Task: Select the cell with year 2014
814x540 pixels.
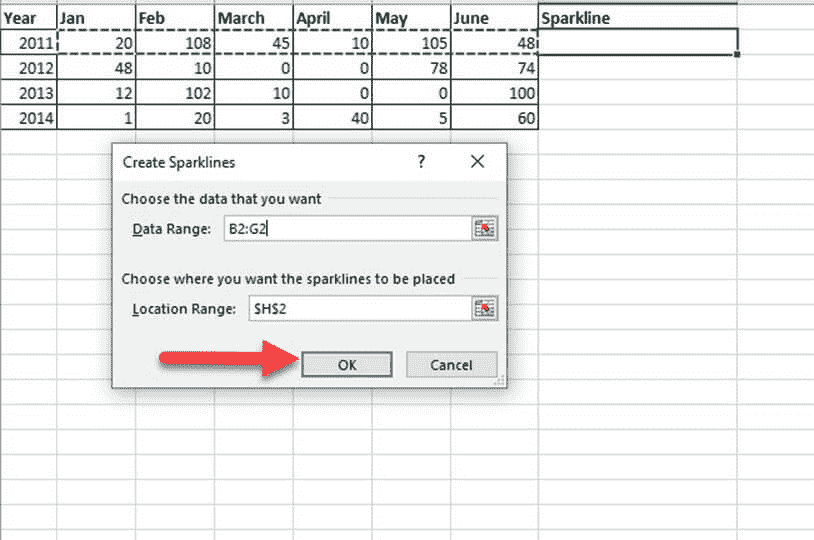Action: (29, 117)
